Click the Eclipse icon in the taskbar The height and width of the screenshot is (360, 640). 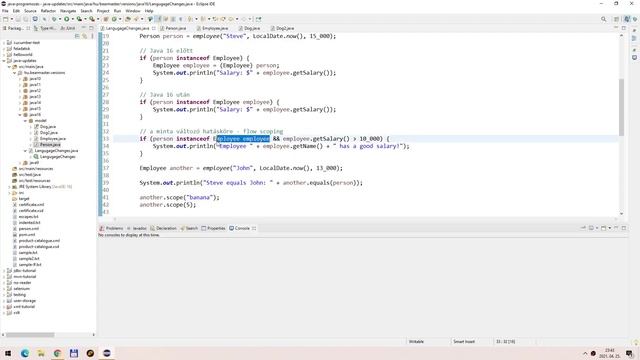[107, 353]
